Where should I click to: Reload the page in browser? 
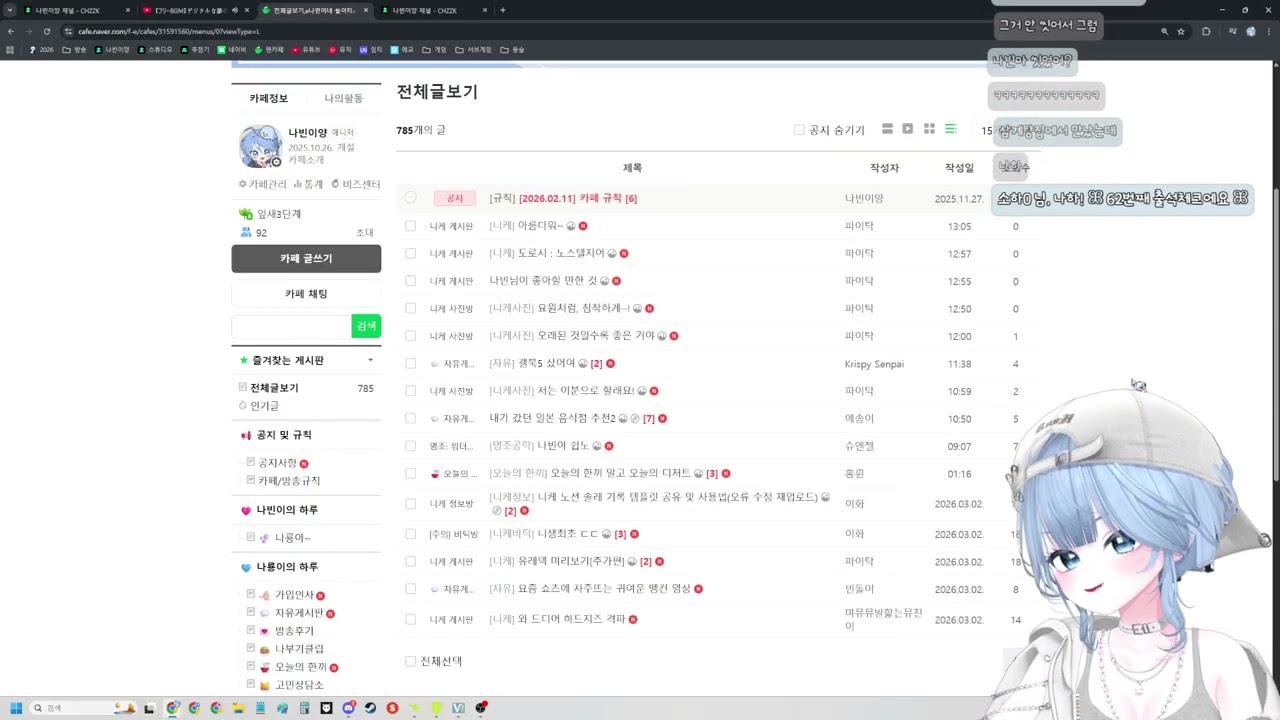[x=46, y=31]
